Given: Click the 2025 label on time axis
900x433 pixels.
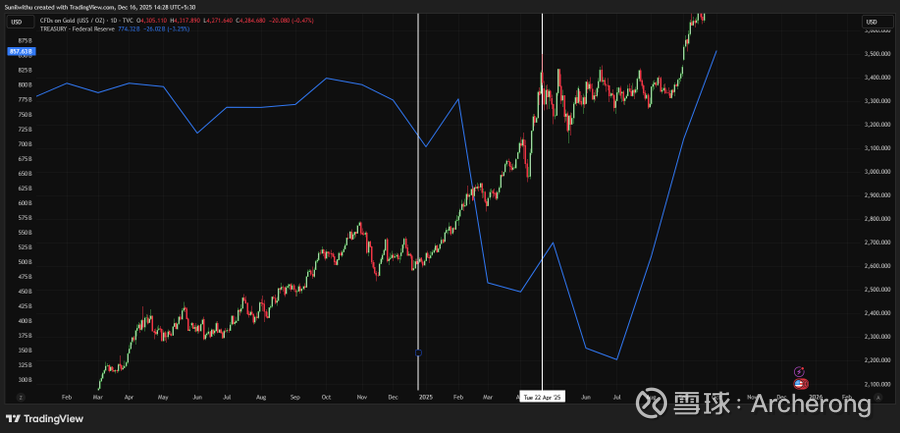Looking at the screenshot, I should point(426,397).
